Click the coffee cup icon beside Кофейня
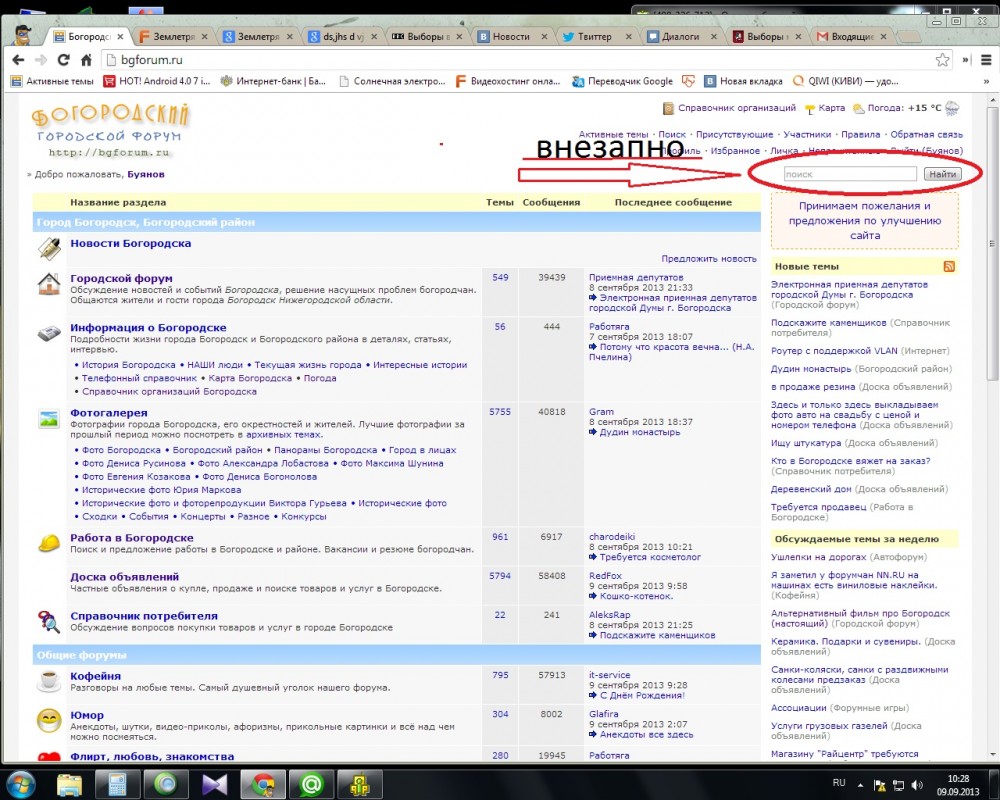Screen dimensions: 1000x800 click(48, 681)
